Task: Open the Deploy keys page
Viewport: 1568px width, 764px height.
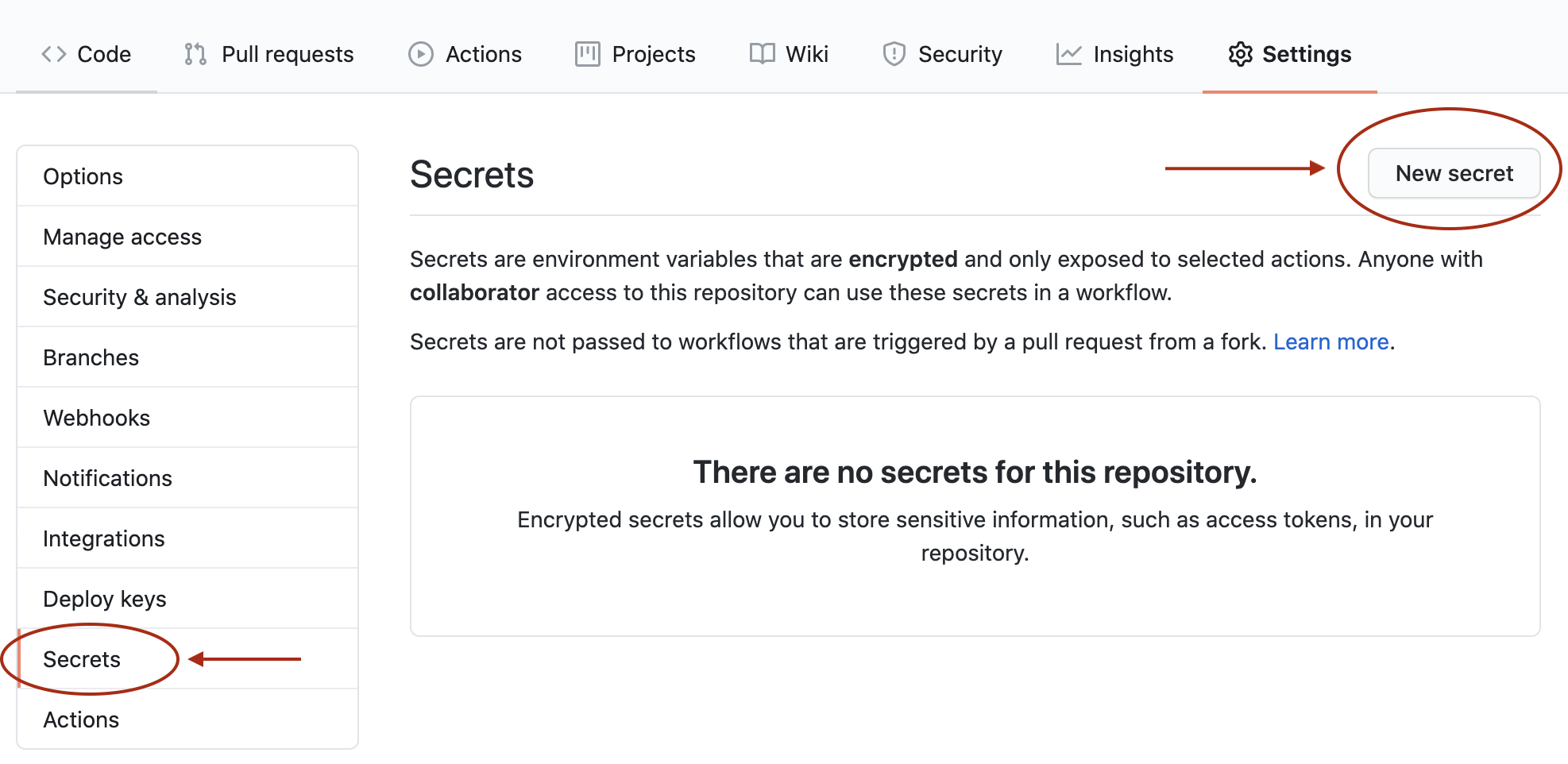Action: click(x=104, y=598)
